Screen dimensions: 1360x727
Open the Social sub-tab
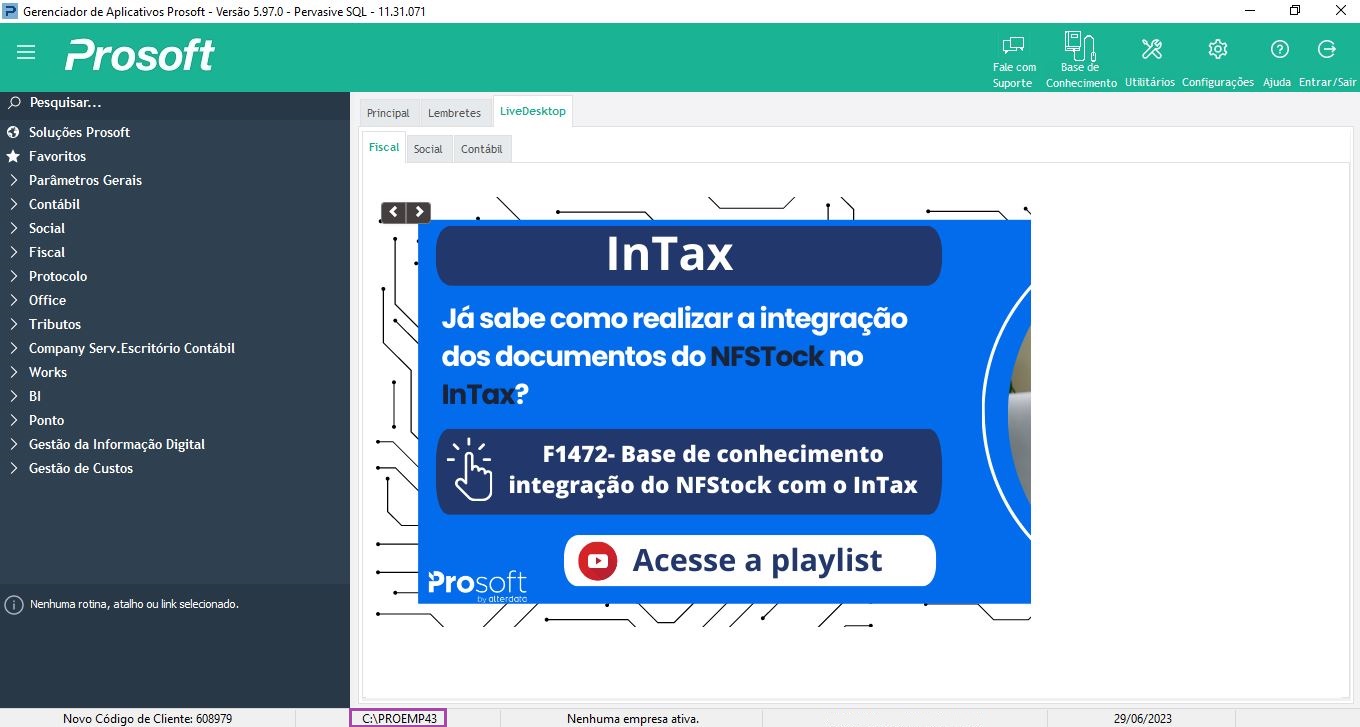tap(428, 149)
